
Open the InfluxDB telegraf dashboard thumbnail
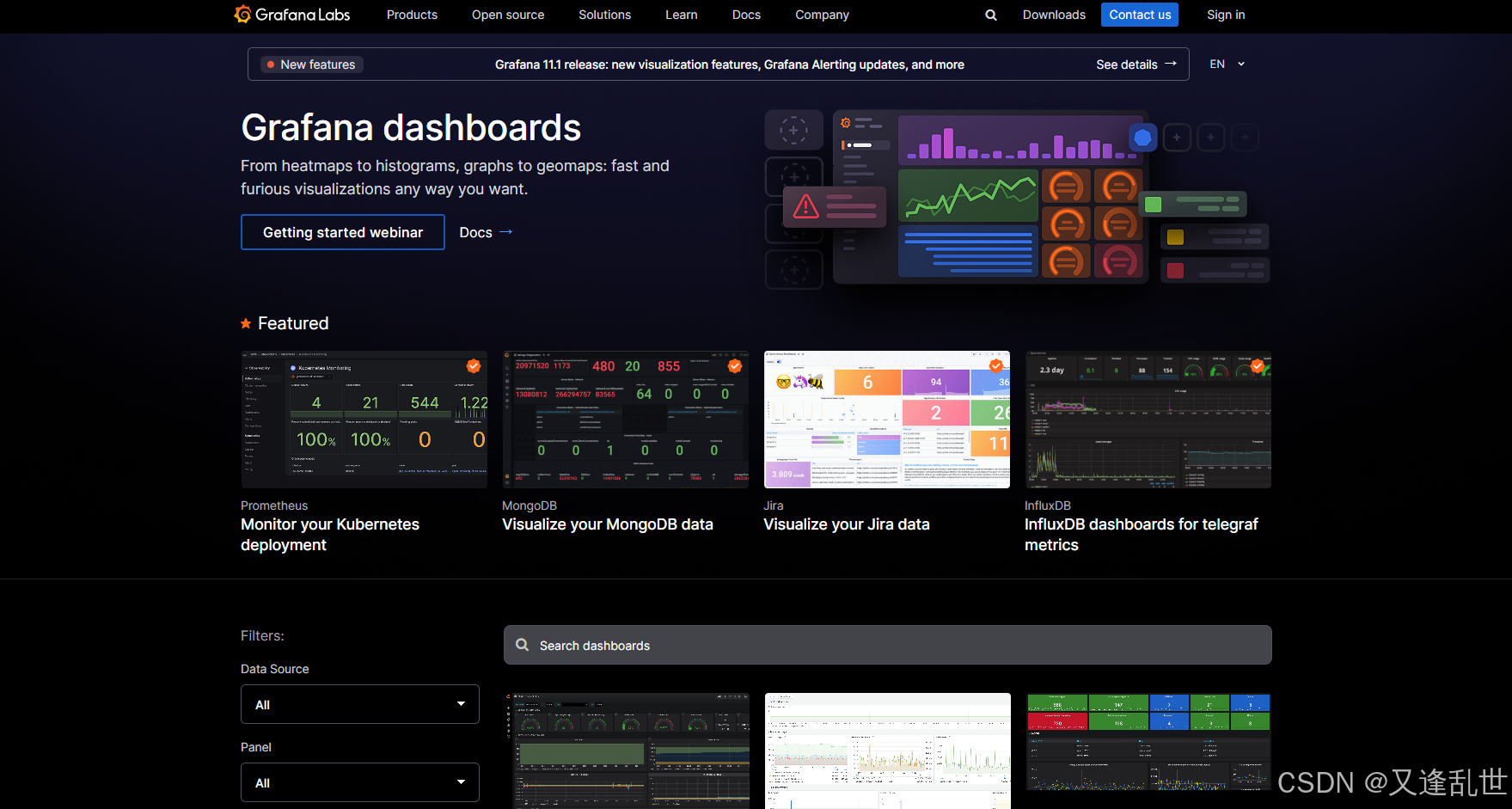pyautogui.click(x=1148, y=420)
